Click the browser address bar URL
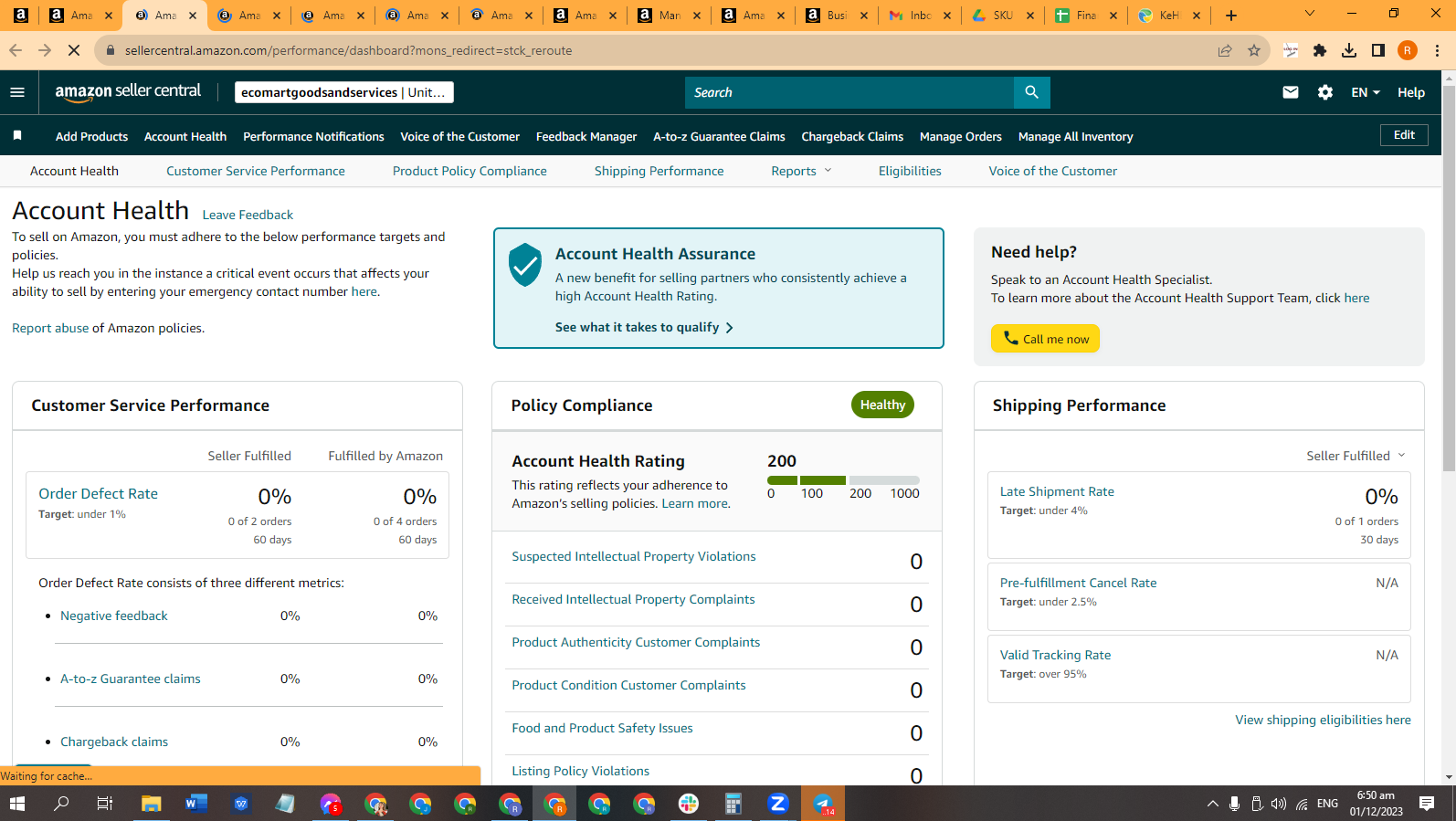 click(348, 50)
